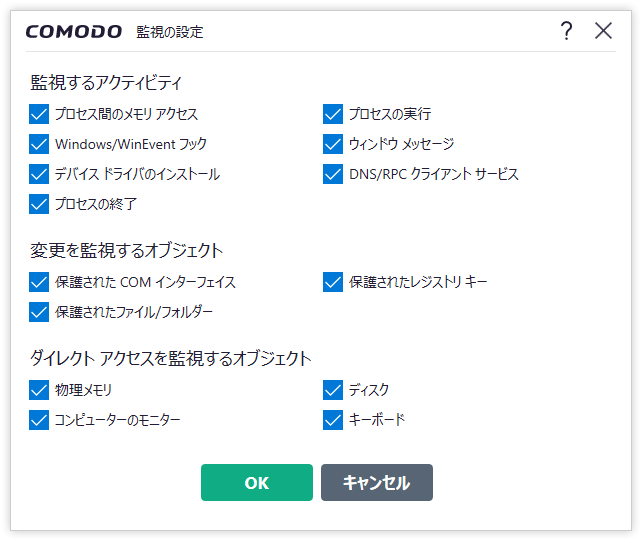
Task: Close the 監視の設定 dialog with the X
Action: pyautogui.click(x=604, y=31)
